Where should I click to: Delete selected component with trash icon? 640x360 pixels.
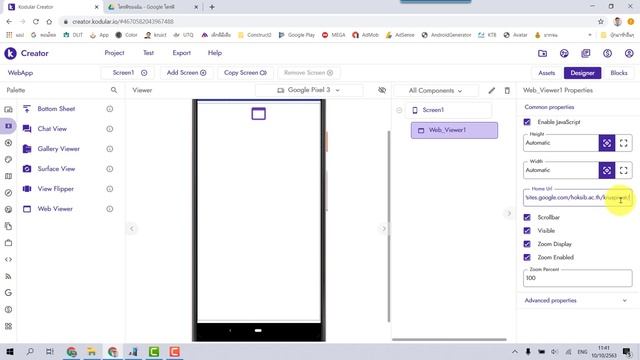tap(507, 91)
